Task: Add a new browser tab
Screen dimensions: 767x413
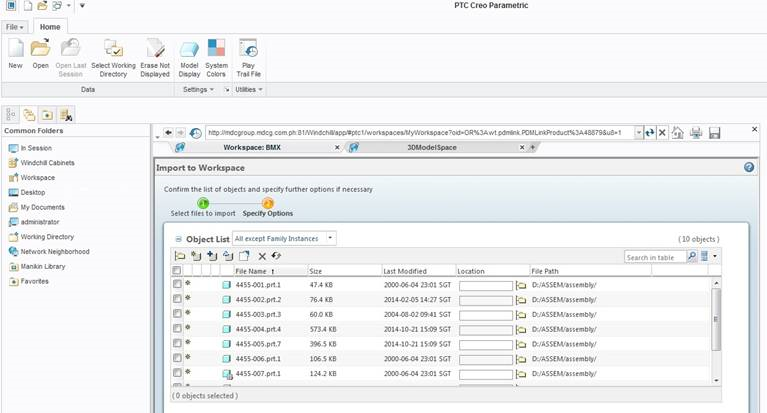Action: 533,147
